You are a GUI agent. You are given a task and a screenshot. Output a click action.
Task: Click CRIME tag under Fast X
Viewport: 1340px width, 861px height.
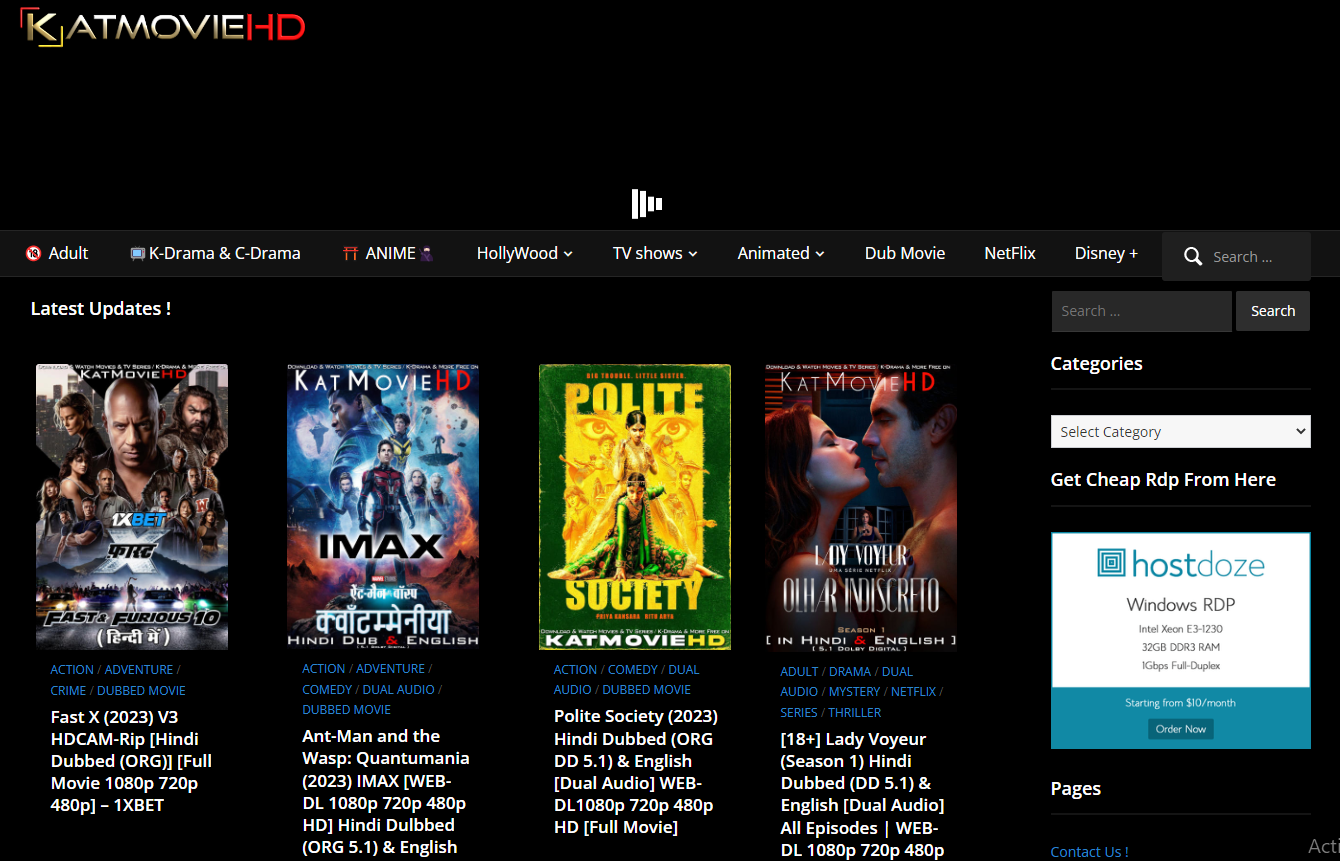(68, 691)
